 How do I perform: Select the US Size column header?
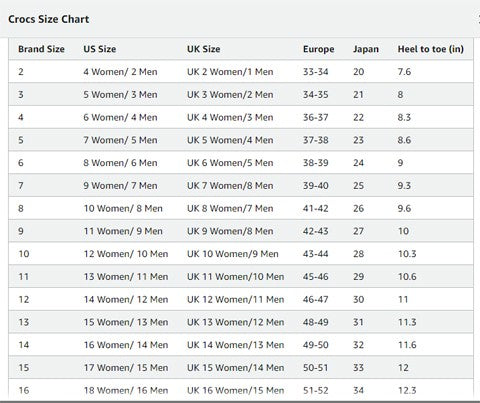[100, 49]
